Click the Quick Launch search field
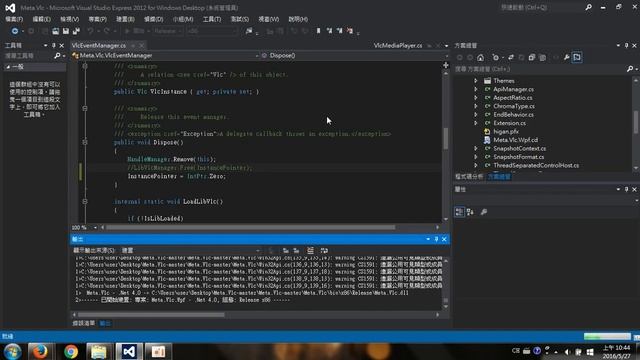The width and height of the screenshot is (640, 360). [x=541, y=8]
